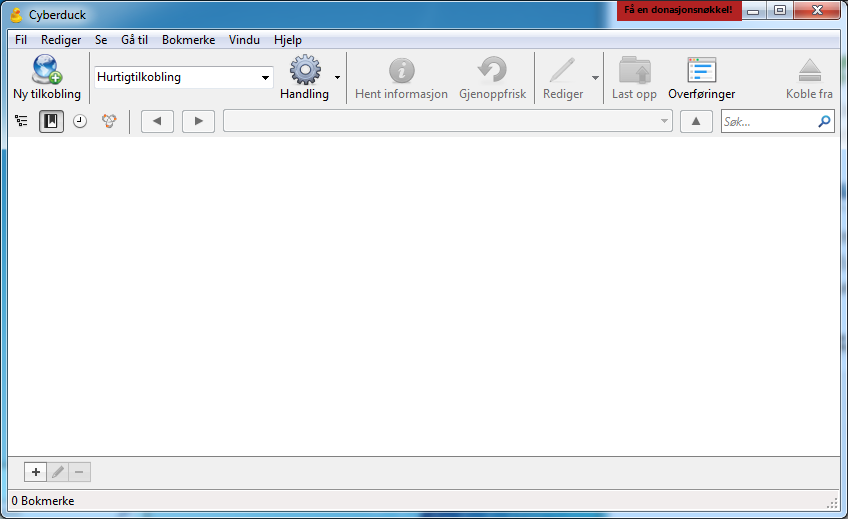Edit bookmark with pencil button at bottom
848x519 pixels.
click(x=58, y=472)
